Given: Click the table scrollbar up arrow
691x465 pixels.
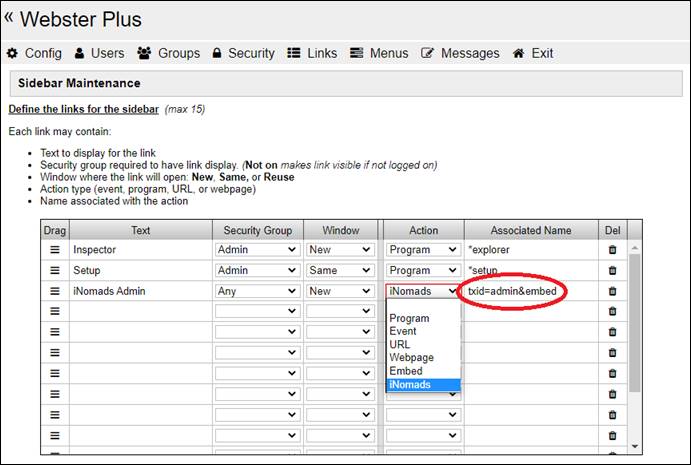Looking at the screenshot, I should pos(635,248).
